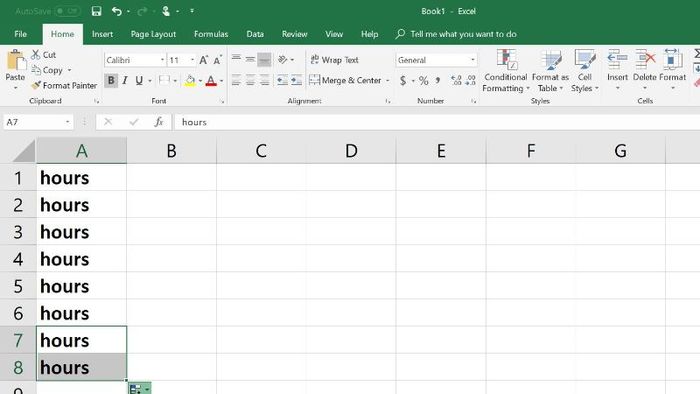
Task: Switch to the Formulas tab
Action: [211, 34]
